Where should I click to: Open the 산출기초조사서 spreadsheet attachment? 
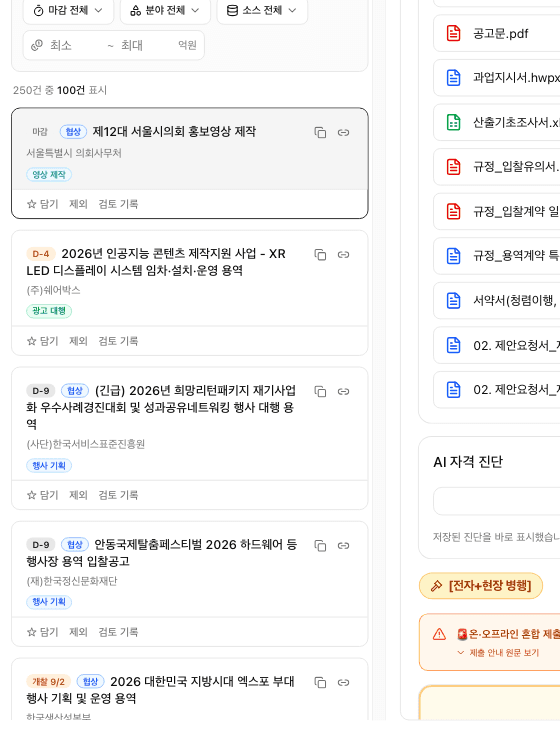click(497, 123)
